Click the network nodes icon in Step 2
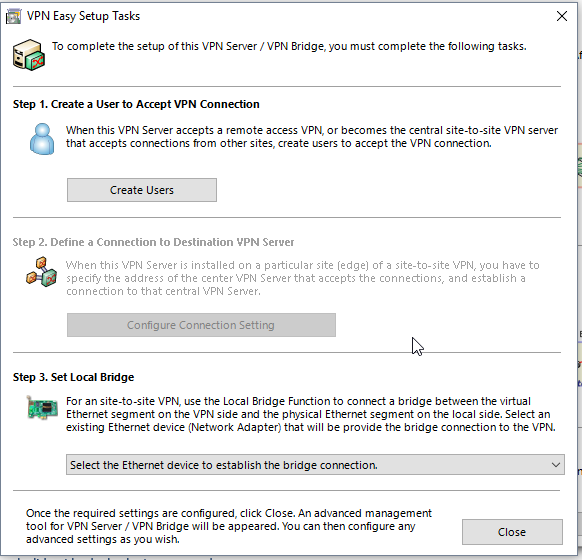The width and height of the screenshot is (582, 560). [x=41, y=272]
